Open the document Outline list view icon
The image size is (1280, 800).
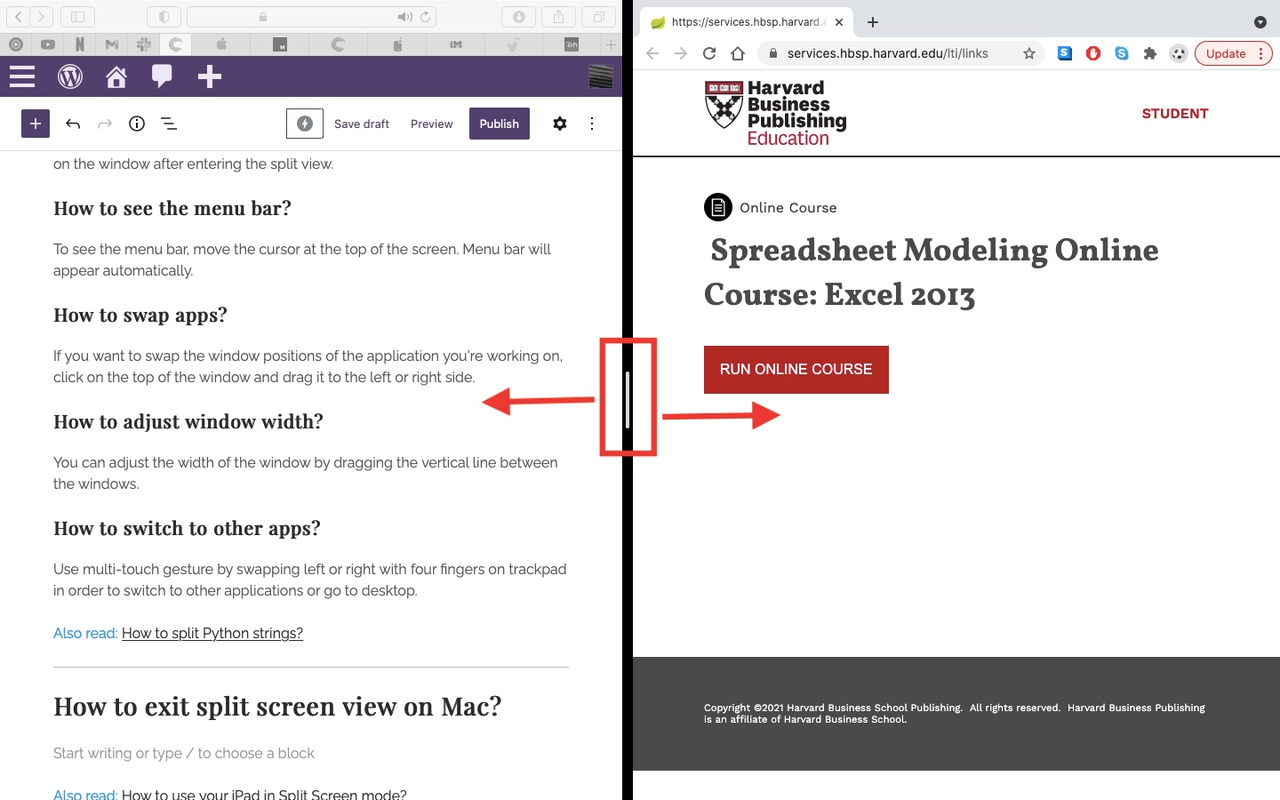168,123
